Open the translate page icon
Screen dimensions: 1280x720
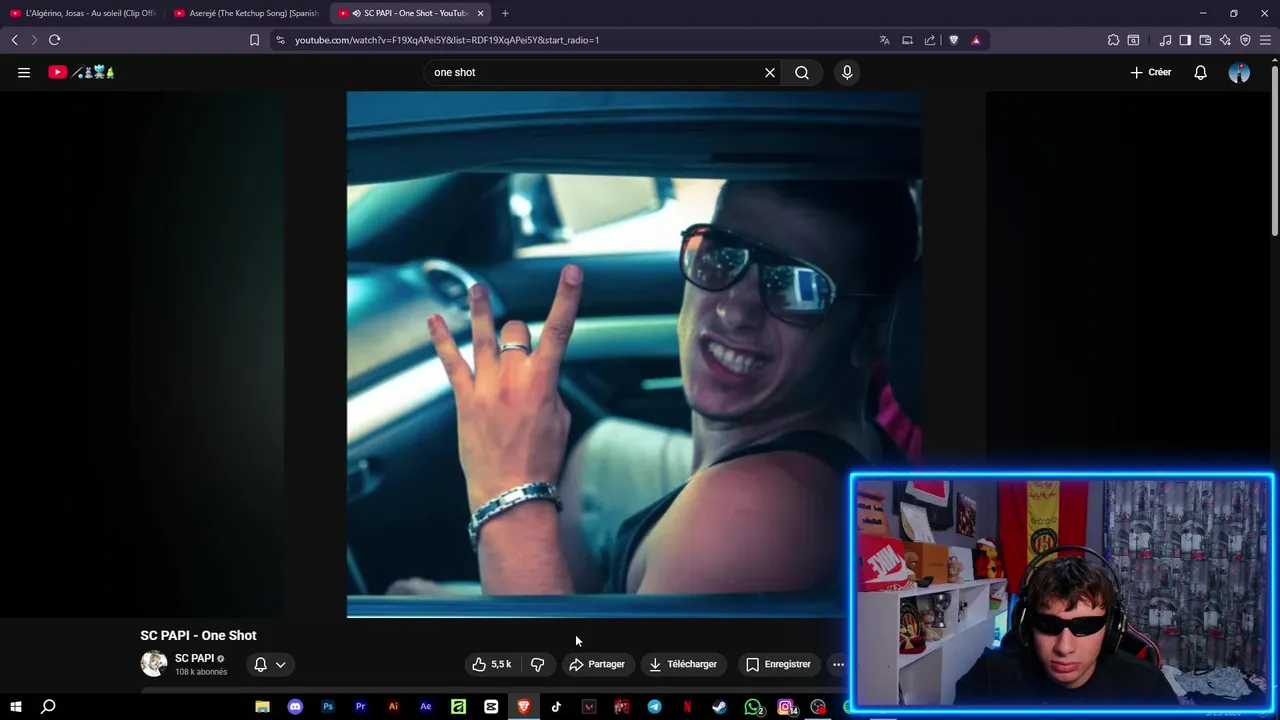coord(884,40)
